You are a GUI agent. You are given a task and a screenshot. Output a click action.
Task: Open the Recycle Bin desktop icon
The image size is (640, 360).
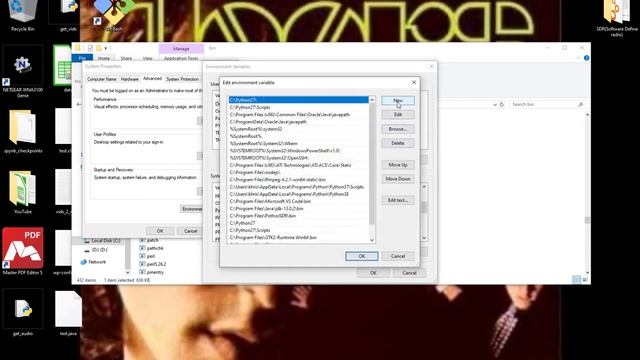click(x=22, y=16)
